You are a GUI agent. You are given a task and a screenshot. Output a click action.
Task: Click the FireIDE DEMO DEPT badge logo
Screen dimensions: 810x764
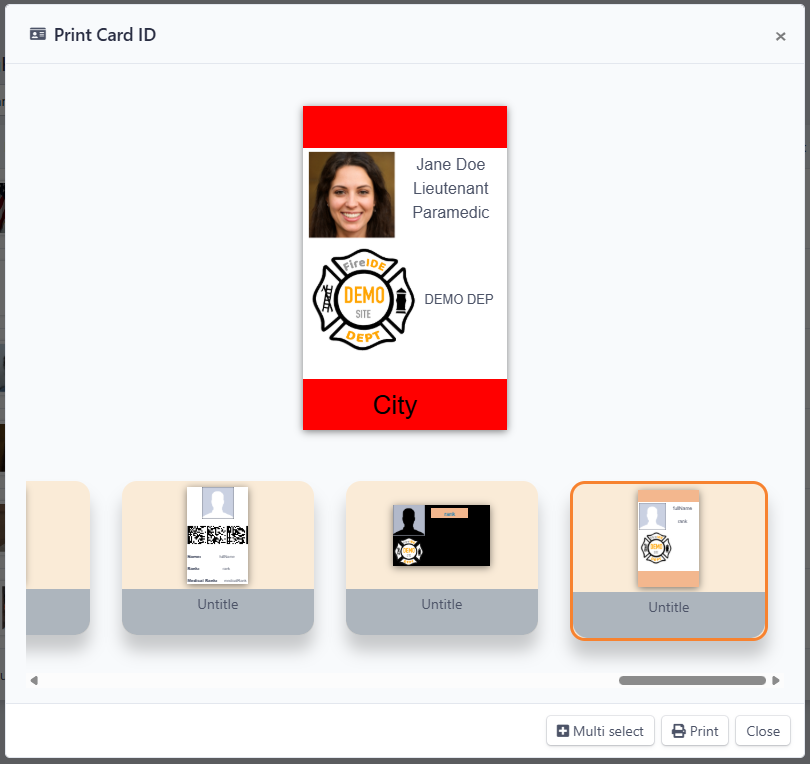[364, 300]
